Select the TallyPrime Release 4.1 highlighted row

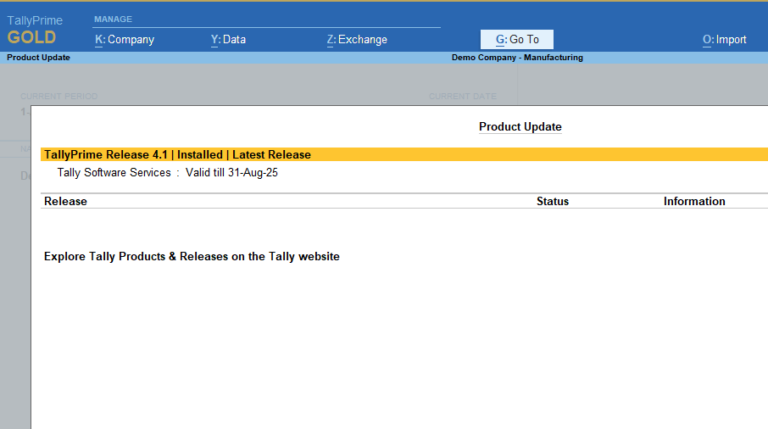(178, 155)
